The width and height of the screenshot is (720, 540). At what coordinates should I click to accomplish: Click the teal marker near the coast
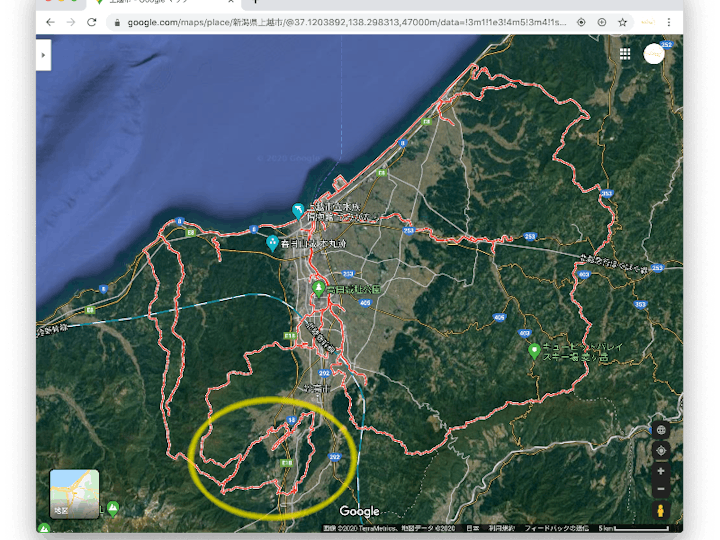click(297, 211)
